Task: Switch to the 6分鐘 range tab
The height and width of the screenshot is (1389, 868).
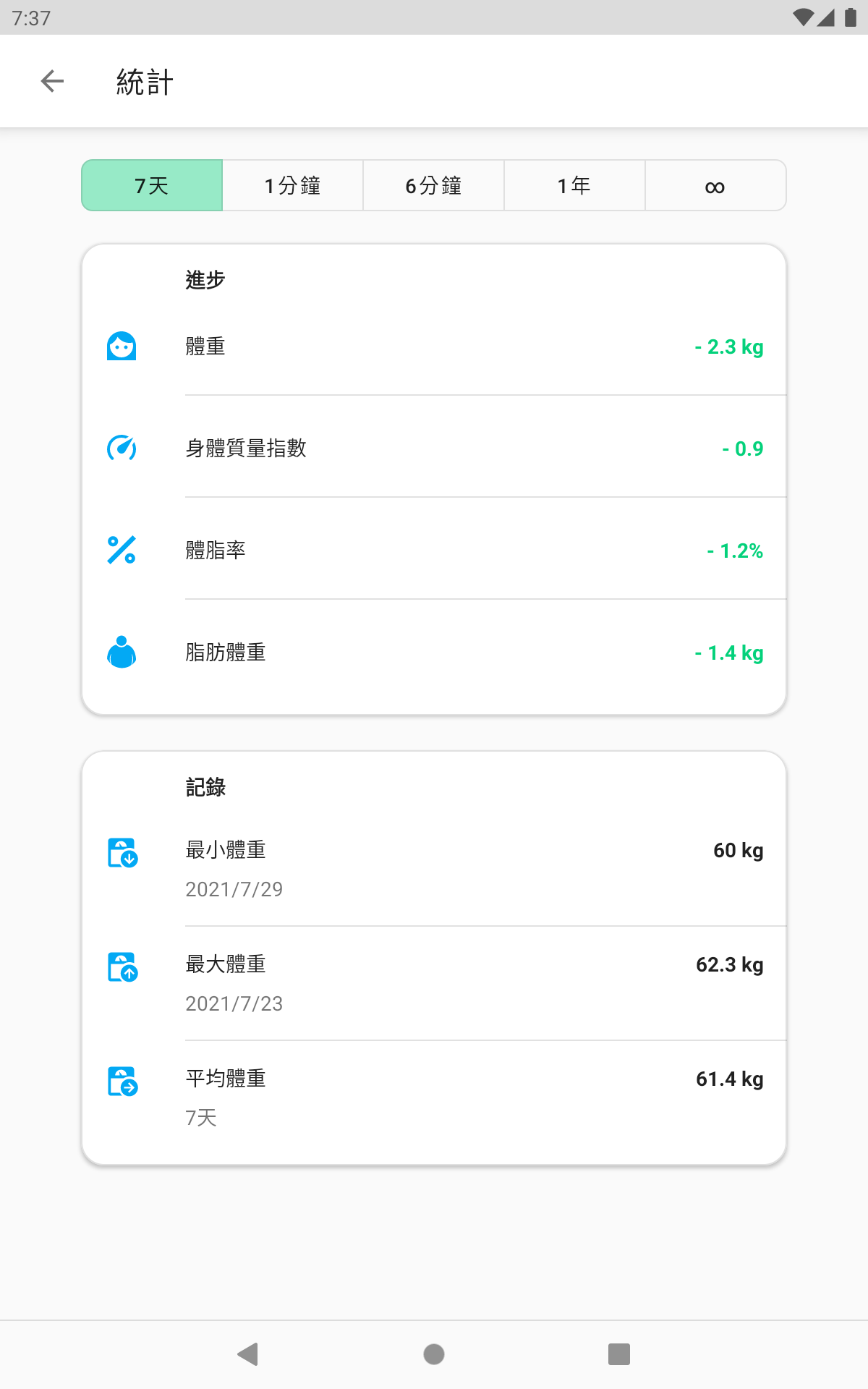Action: [433, 186]
